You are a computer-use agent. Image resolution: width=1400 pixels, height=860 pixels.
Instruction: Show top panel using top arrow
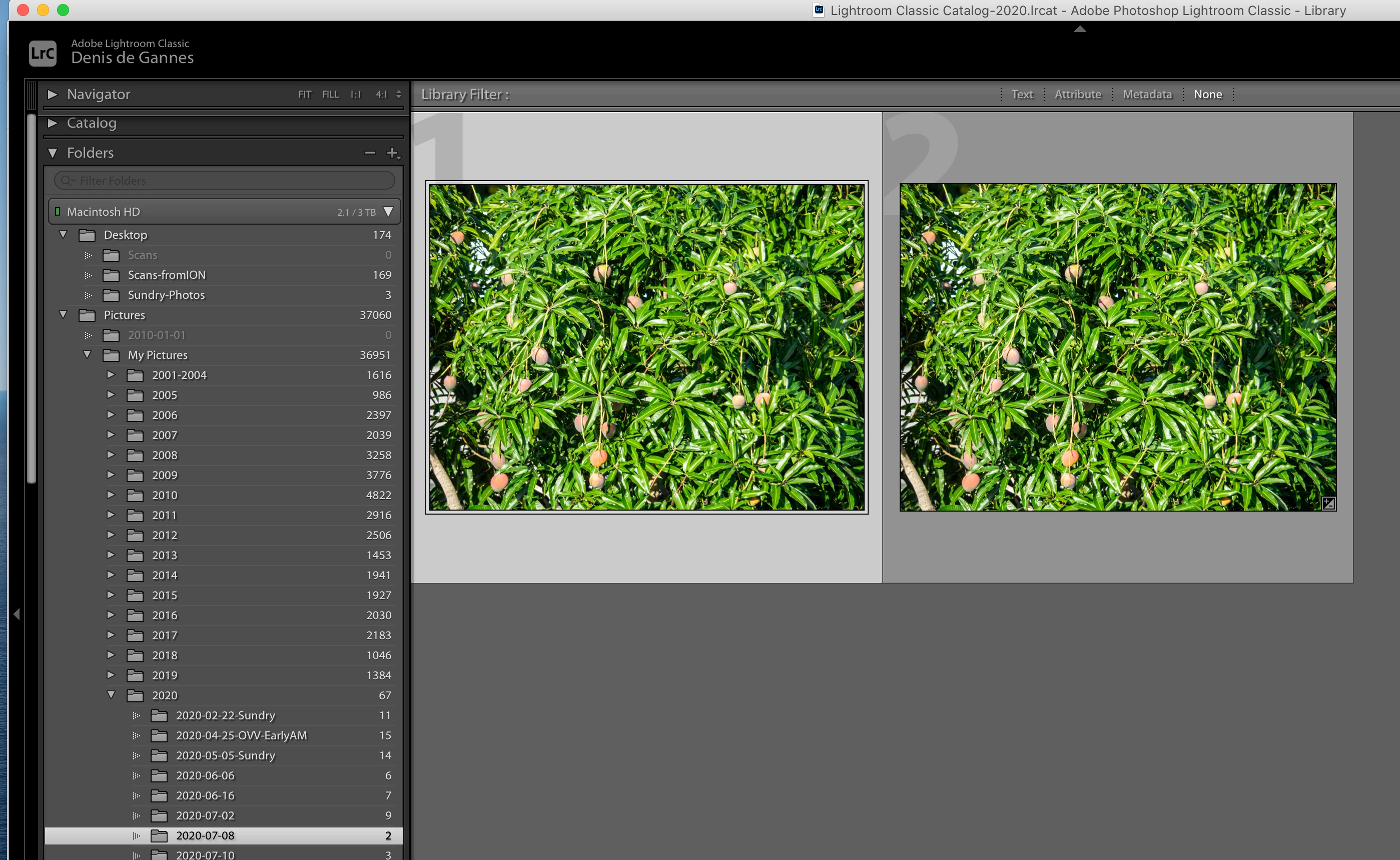(x=1080, y=29)
